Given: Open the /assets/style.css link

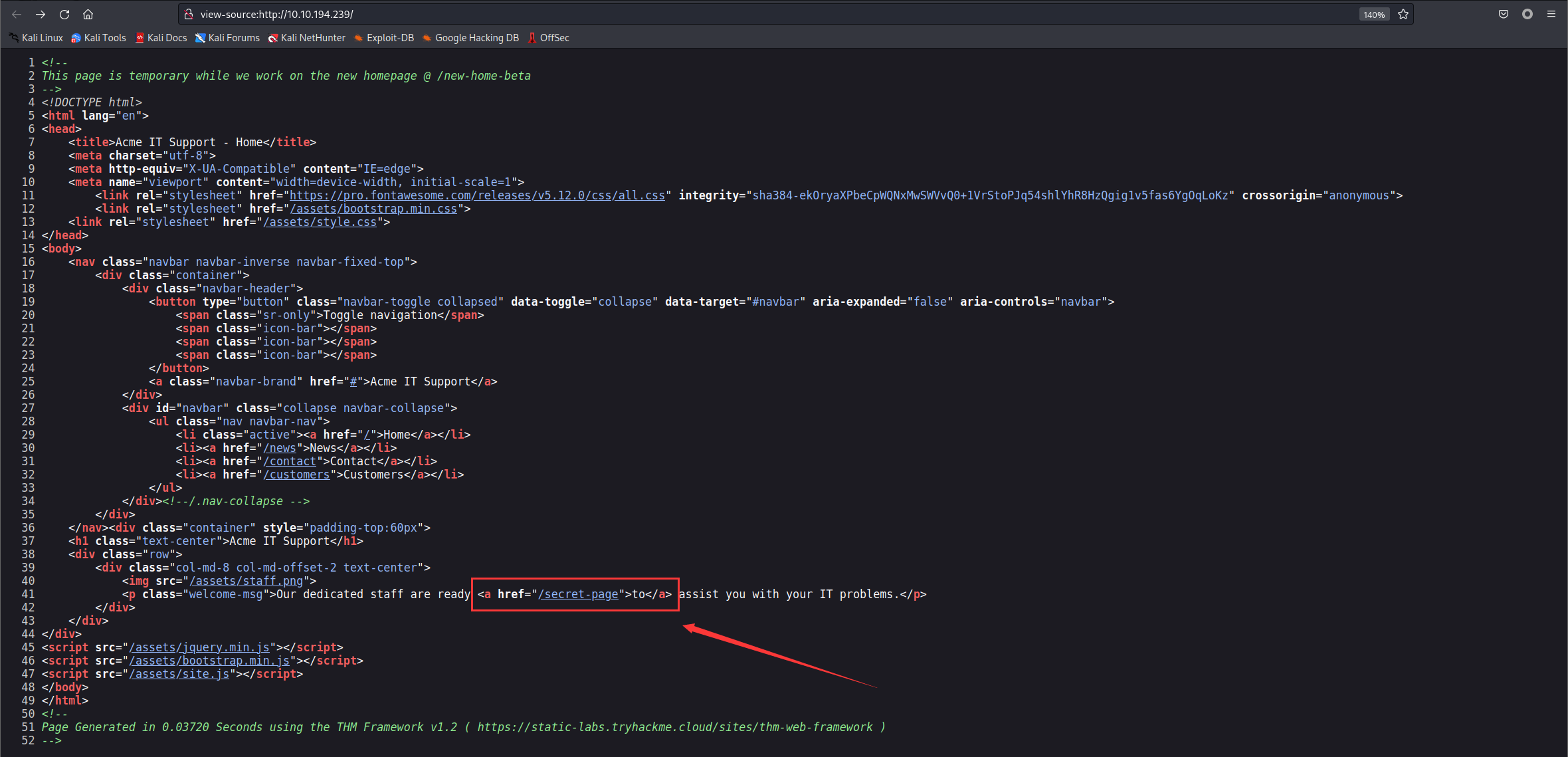Looking at the screenshot, I should click(x=320, y=222).
